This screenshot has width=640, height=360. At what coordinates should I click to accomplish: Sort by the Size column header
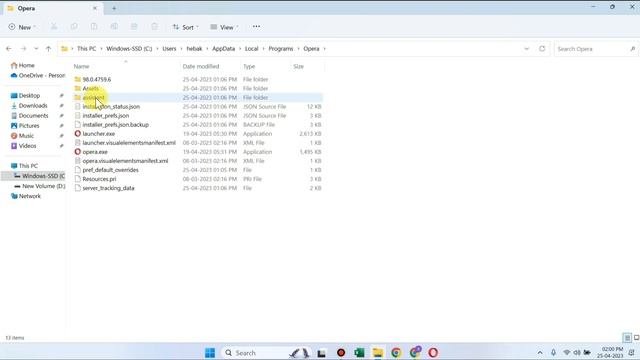click(x=298, y=67)
